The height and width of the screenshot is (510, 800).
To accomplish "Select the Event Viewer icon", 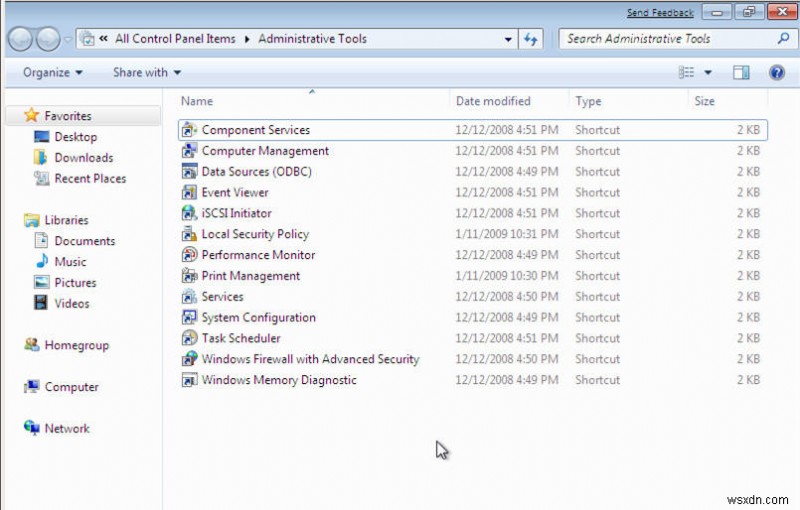I will tap(189, 193).
